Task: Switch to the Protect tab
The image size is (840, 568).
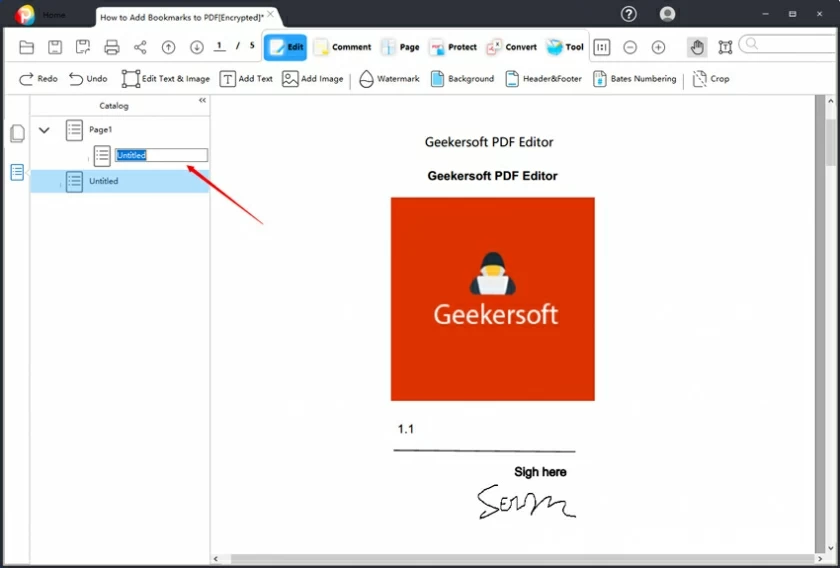Action: 453,47
